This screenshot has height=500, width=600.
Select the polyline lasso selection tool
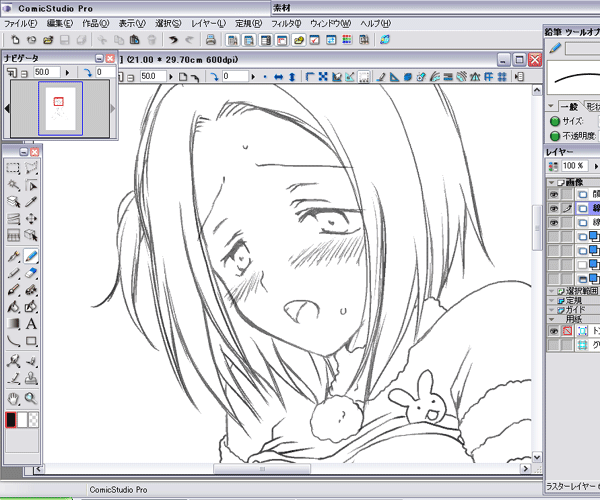coord(31,168)
